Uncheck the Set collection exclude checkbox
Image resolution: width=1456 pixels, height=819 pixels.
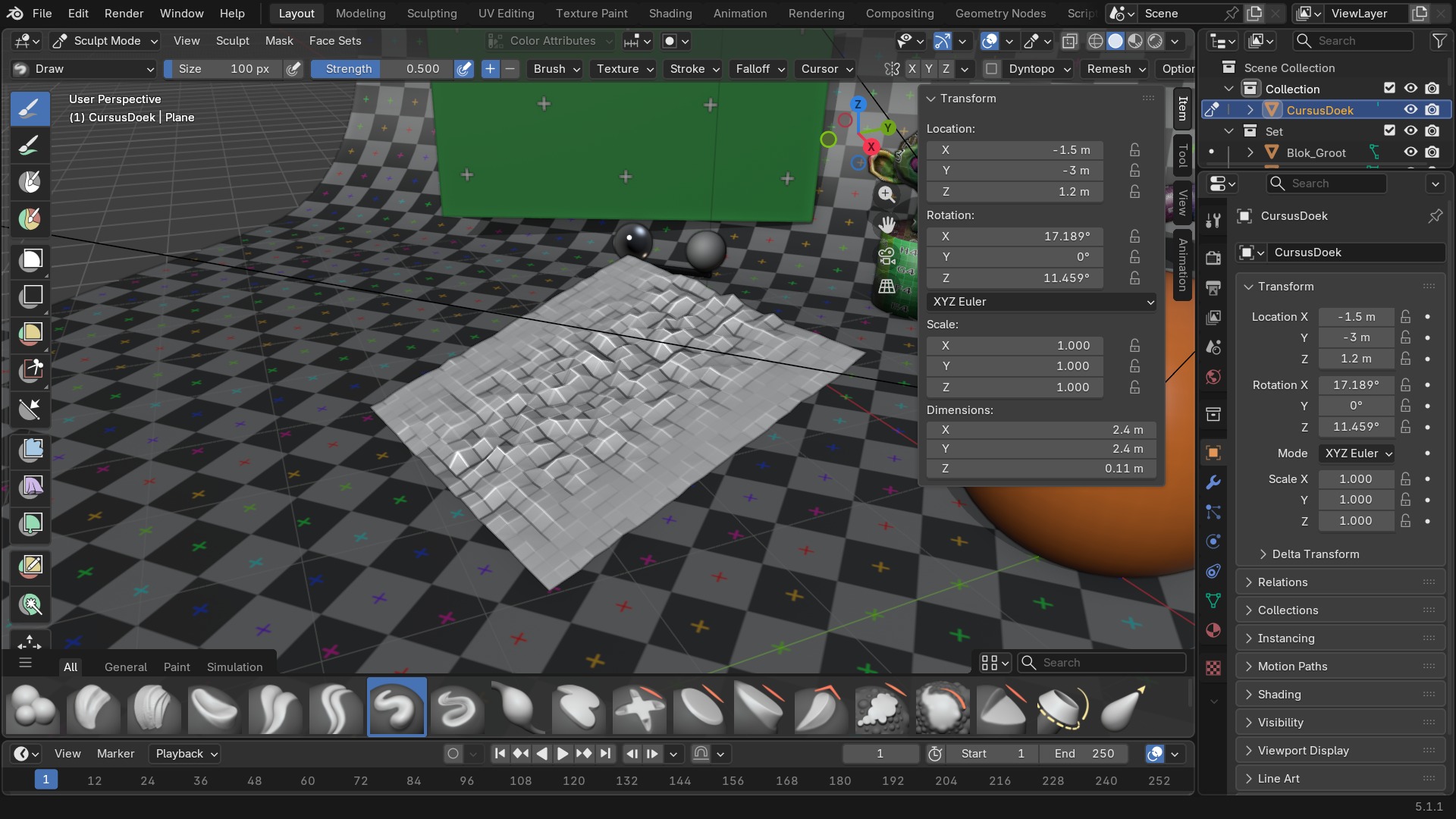click(x=1389, y=131)
